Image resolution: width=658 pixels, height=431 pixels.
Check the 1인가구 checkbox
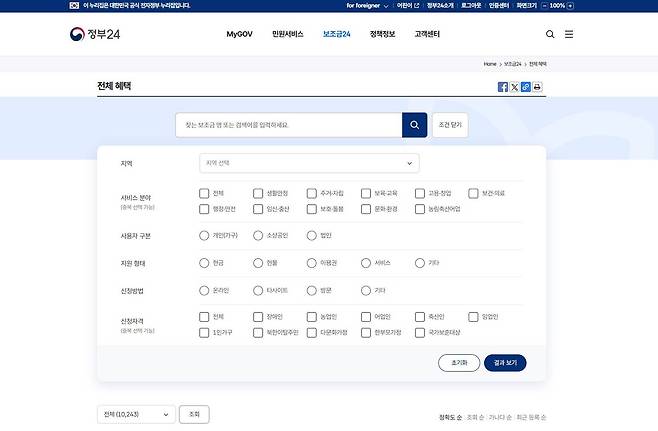[204, 333]
